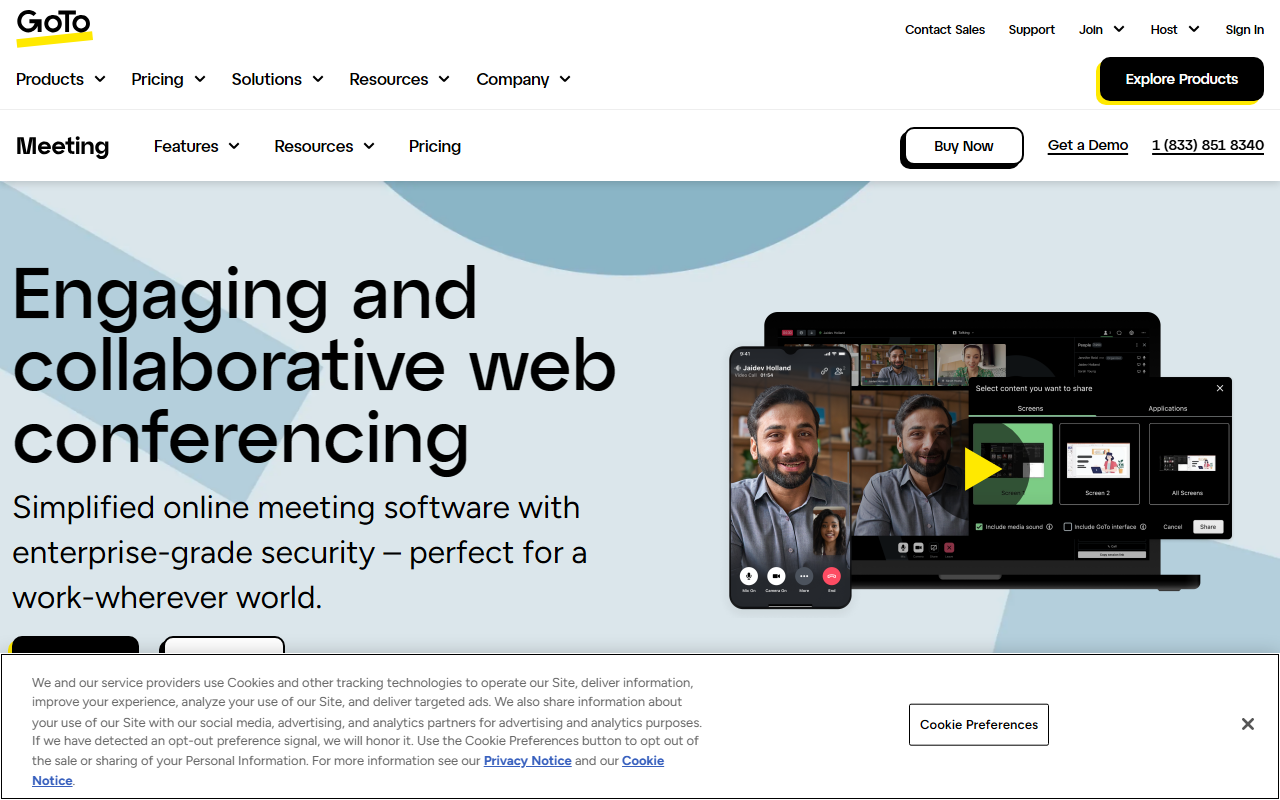Click the 'Select content you want to share' text
The width and height of the screenshot is (1280, 800).
[x=1034, y=388]
